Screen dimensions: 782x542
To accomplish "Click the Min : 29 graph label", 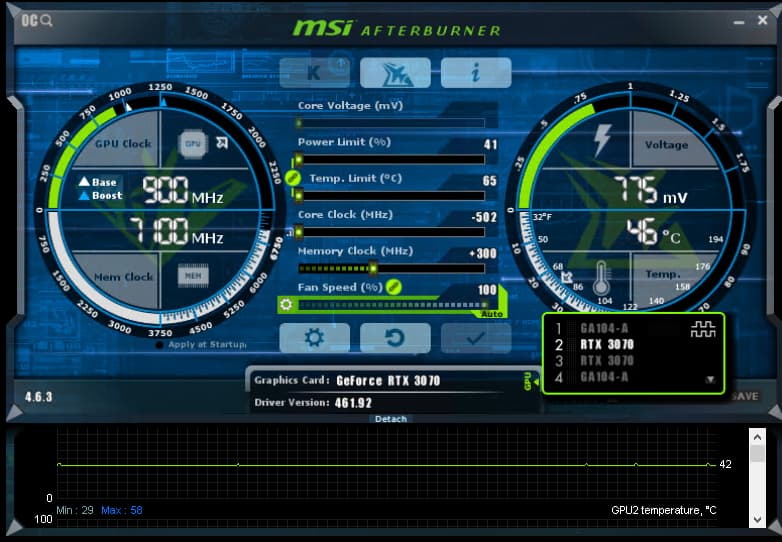I will [75, 510].
